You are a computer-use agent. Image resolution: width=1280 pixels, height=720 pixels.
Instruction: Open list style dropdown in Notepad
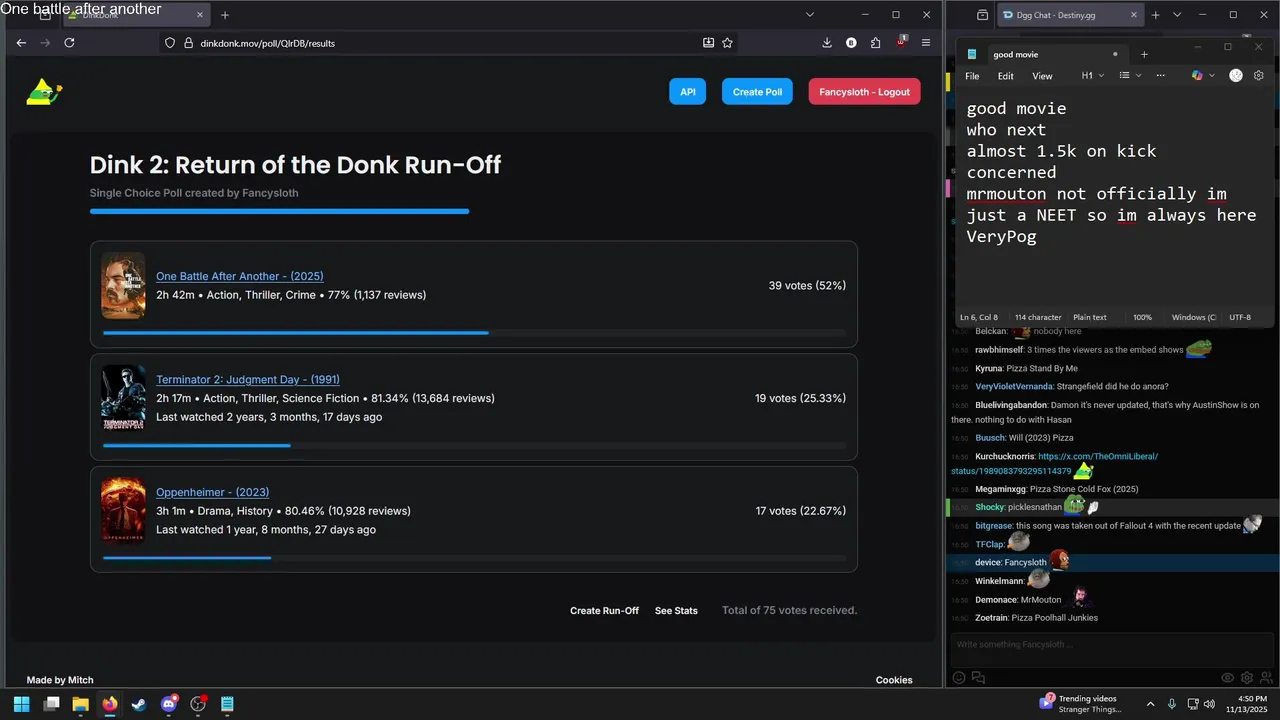tap(1129, 76)
